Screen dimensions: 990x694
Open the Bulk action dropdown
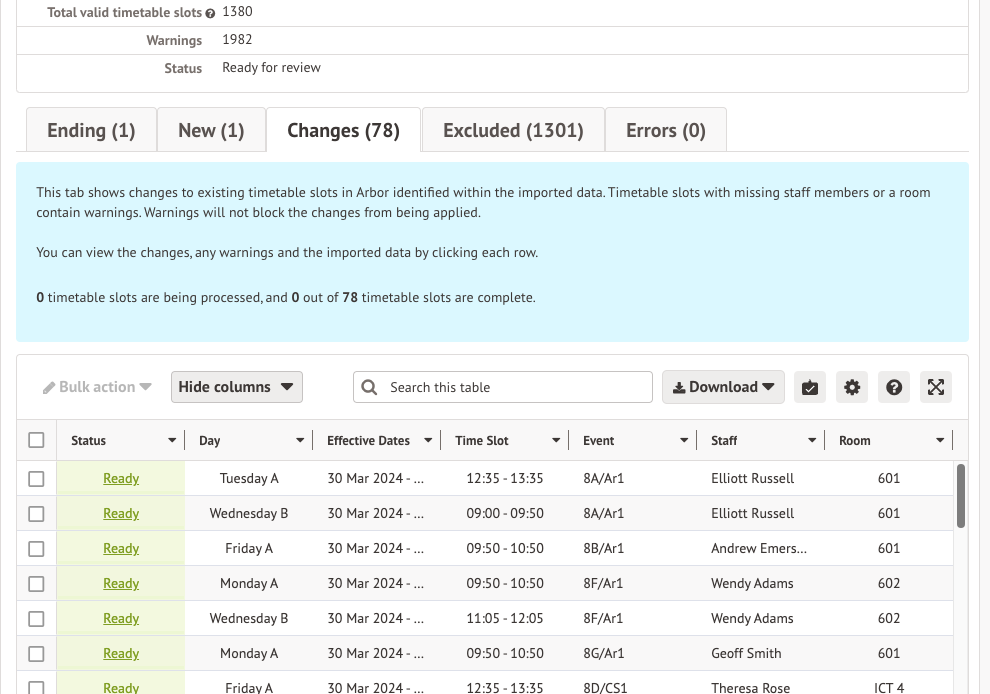coord(97,387)
